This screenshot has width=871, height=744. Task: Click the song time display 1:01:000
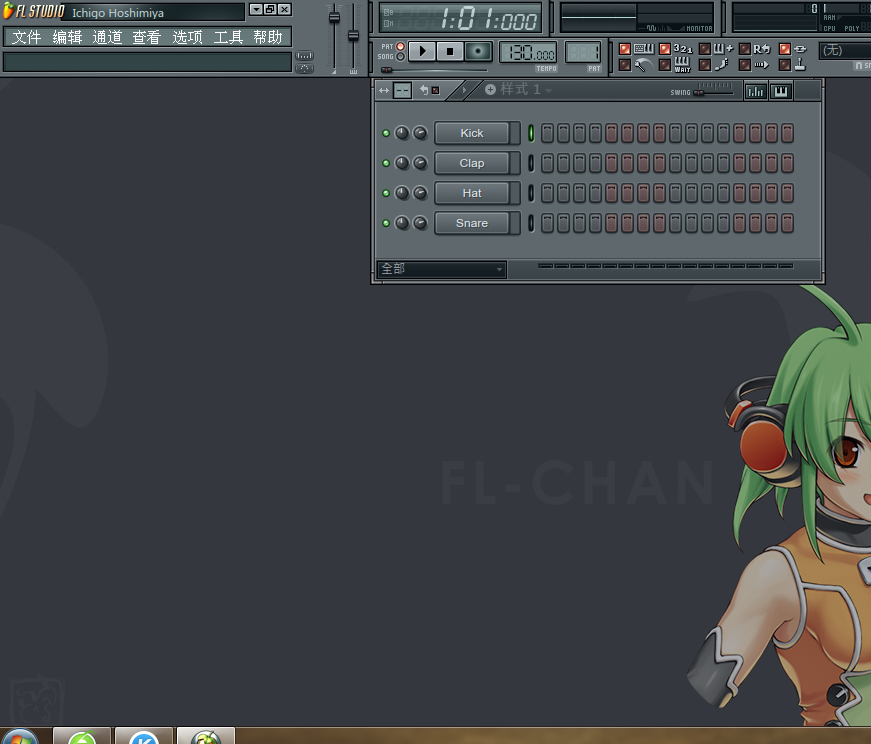pos(460,18)
